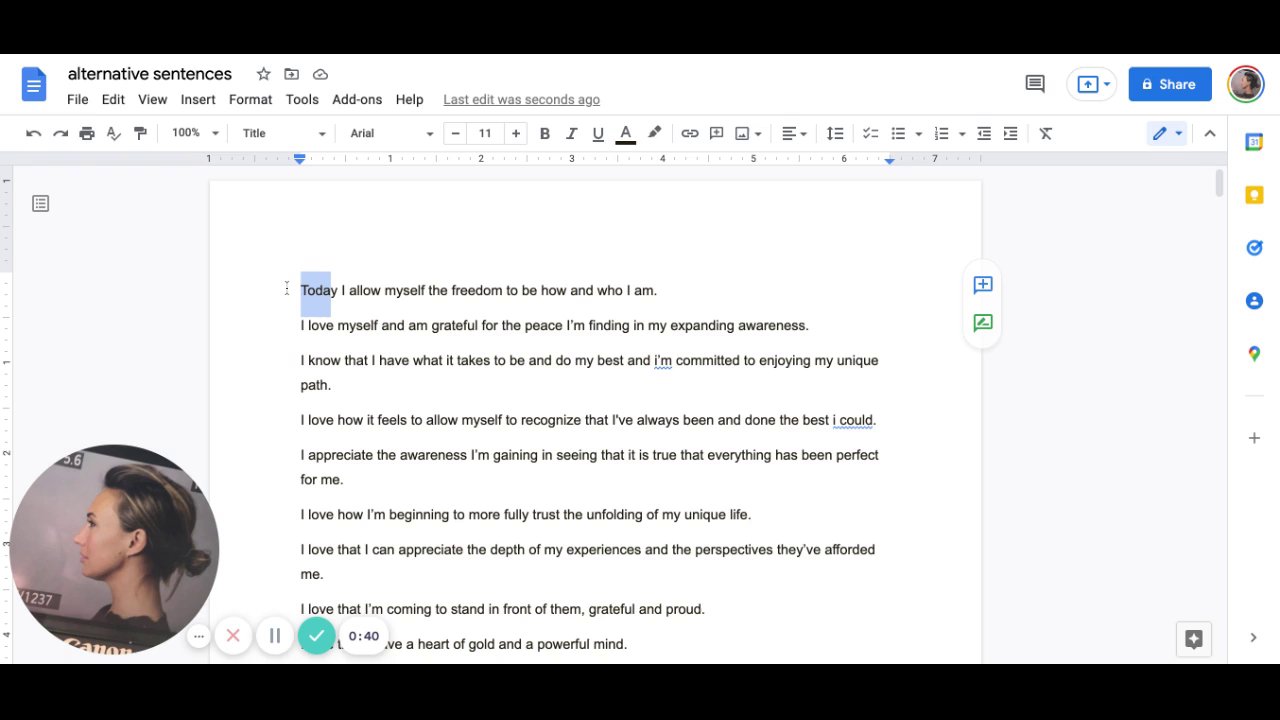Image resolution: width=1280 pixels, height=720 pixels.
Task: Expand numbered list style dropdown arrow
Action: [x=962, y=133]
